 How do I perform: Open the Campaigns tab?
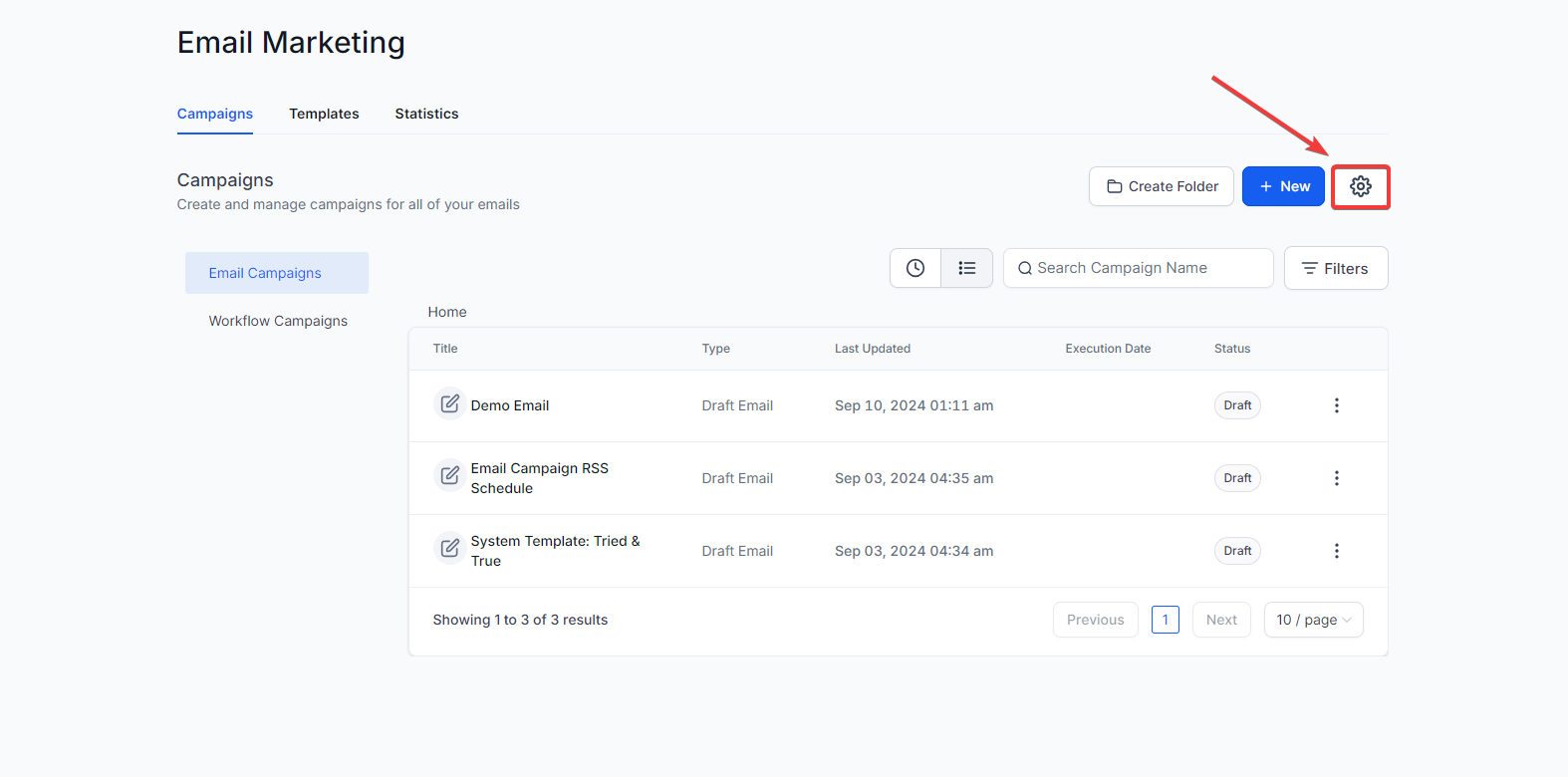[x=215, y=114]
